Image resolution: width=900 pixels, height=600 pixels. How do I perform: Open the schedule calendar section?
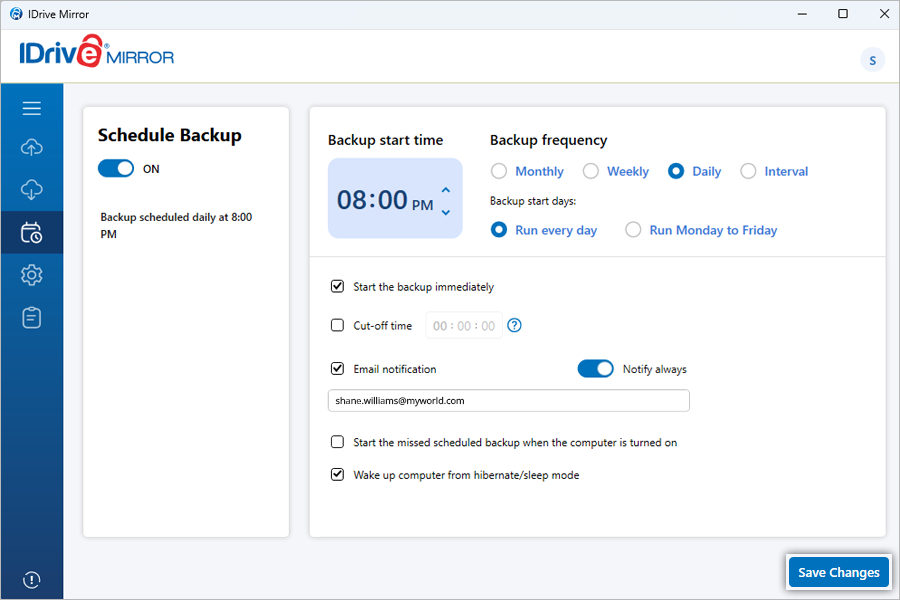click(x=31, y=233)
